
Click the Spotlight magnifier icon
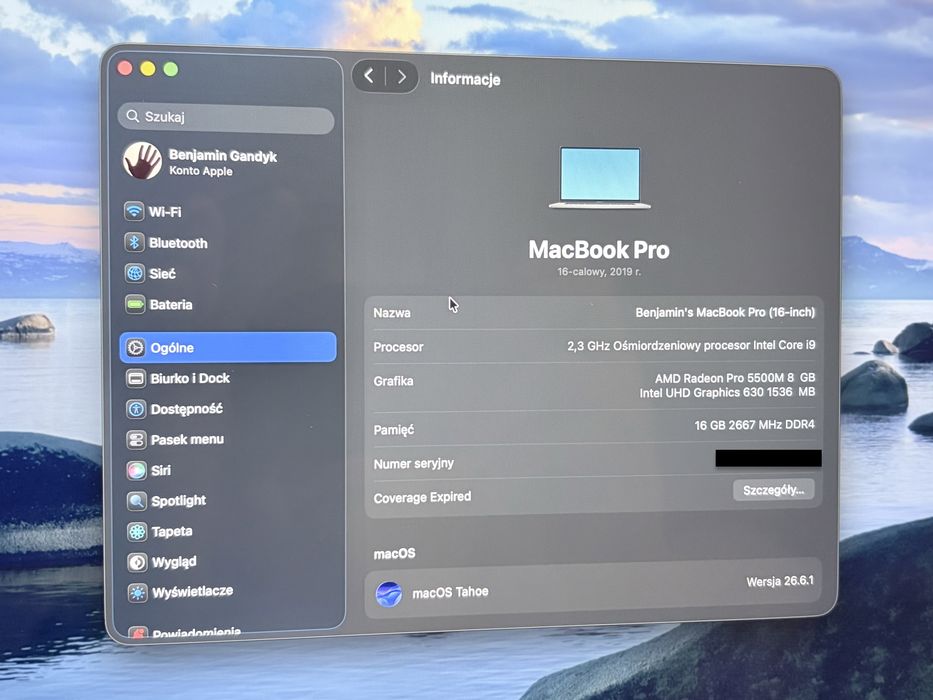[137, 501]
